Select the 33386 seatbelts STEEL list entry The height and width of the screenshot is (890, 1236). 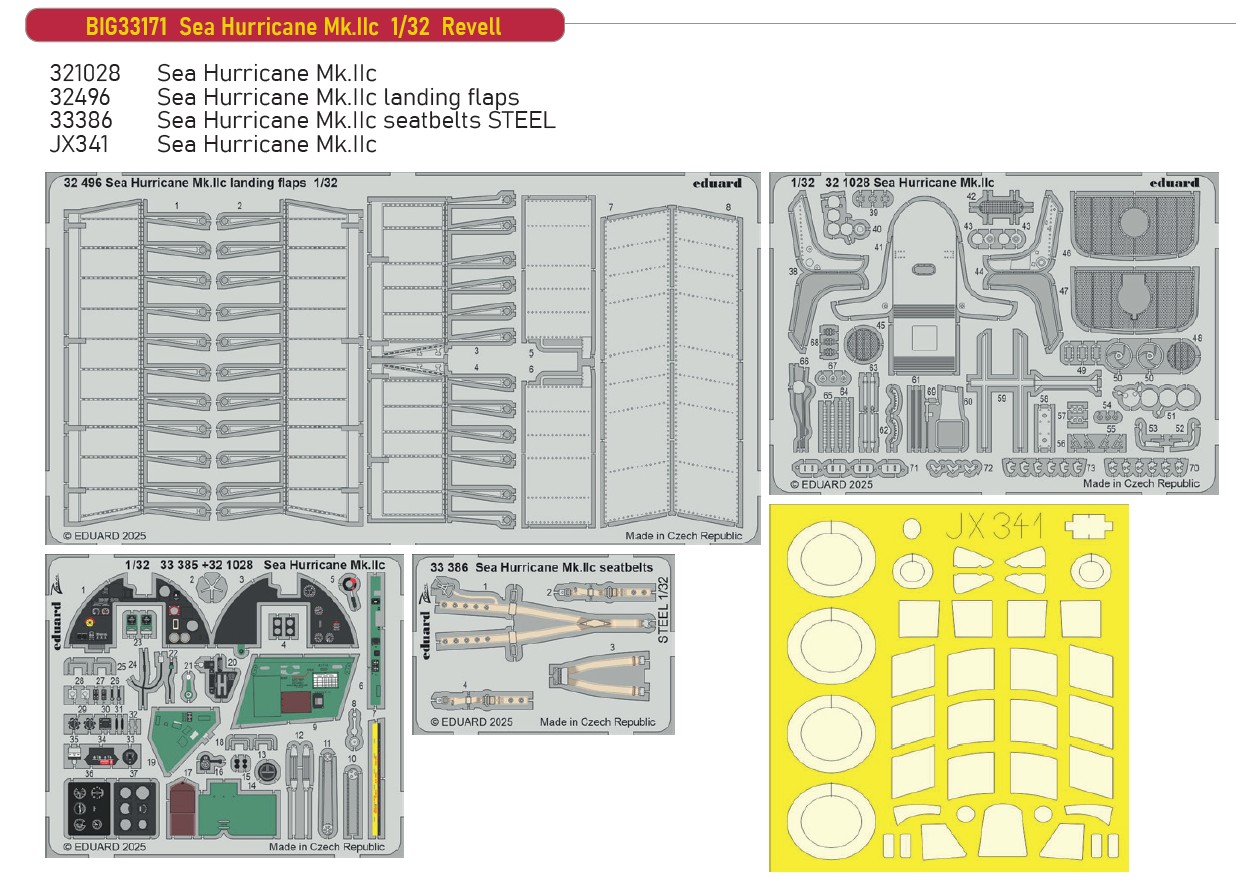[x=301, y=120]
